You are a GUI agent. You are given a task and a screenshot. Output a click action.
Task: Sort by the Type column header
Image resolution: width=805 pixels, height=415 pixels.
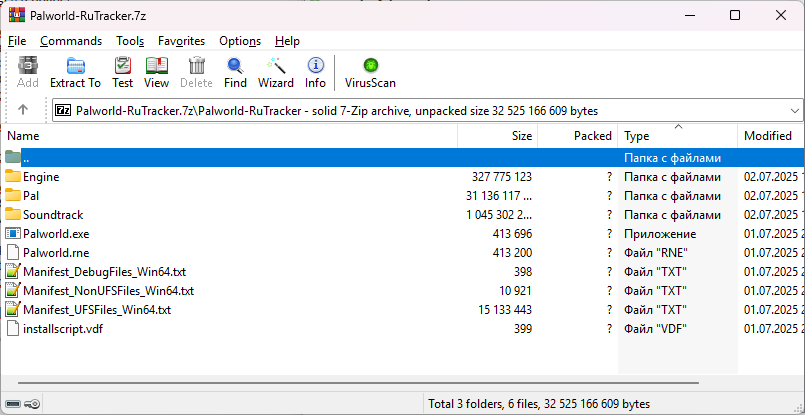pos(678,136)
